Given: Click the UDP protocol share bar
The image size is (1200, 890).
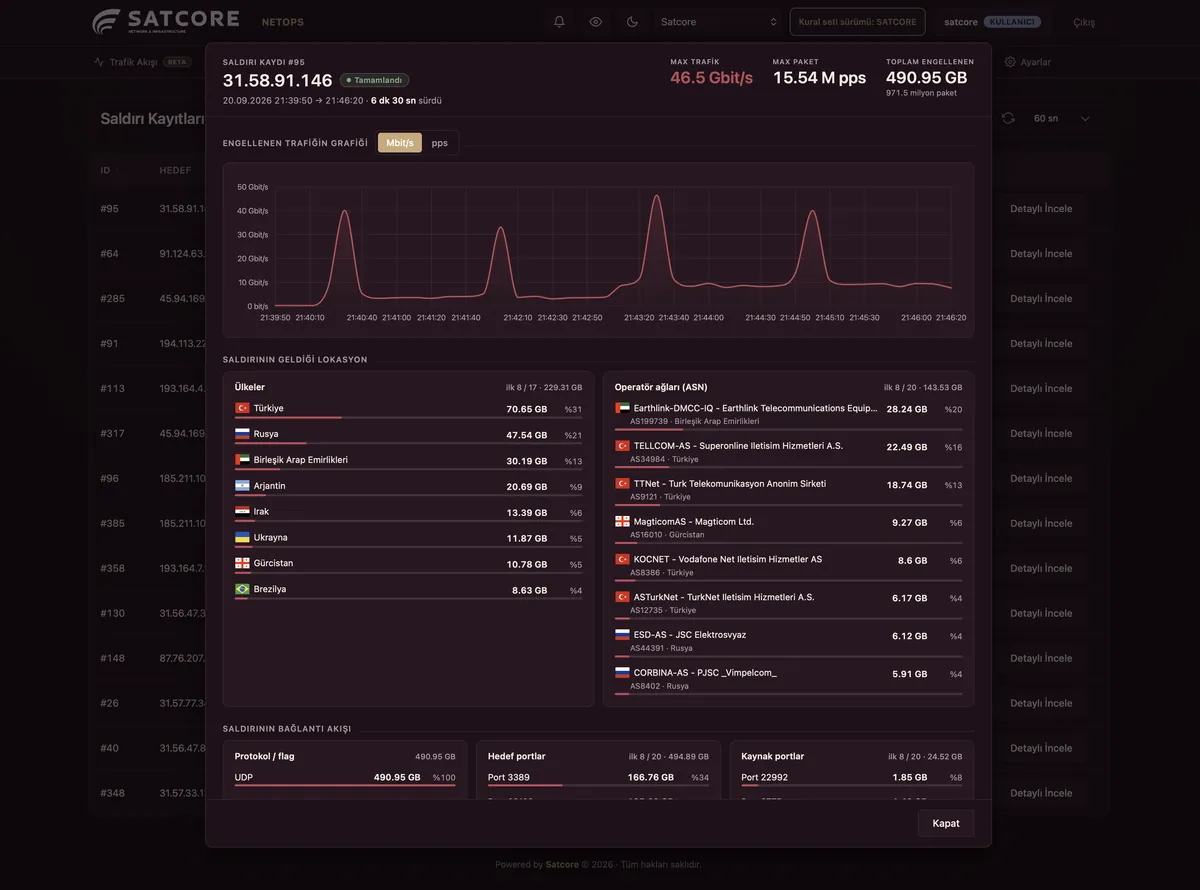Looking at the screenshot, I should coord(345,786).
